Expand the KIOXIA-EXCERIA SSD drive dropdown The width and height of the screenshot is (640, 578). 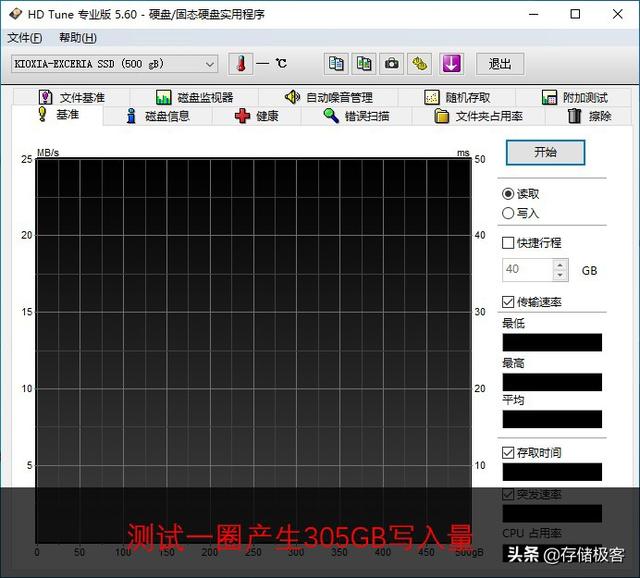(x=210, y=64)
